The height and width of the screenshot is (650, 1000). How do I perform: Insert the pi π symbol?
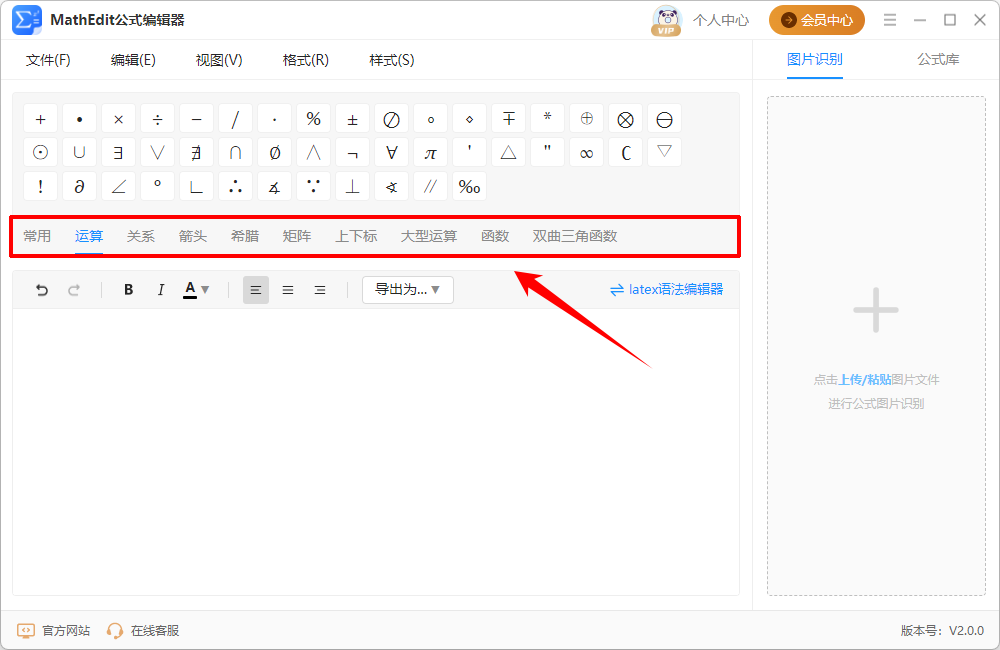click(430, 153)
